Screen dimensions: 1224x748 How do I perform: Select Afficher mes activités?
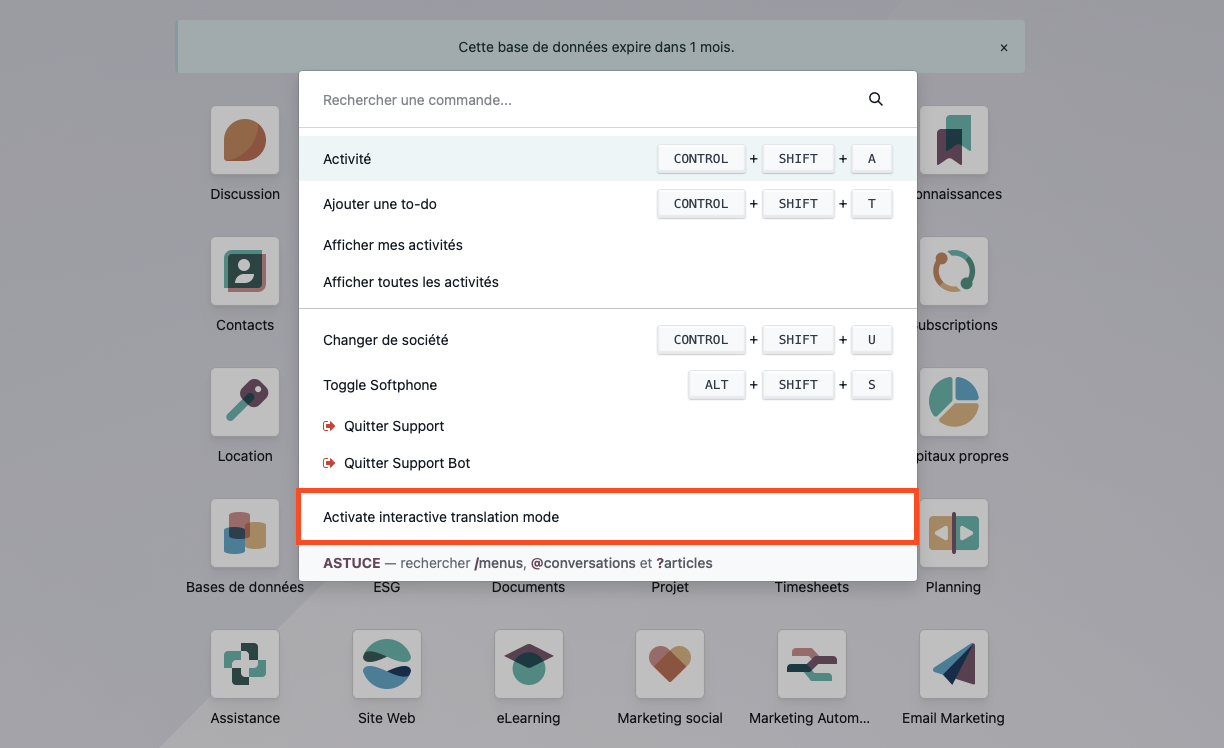pos(608,245)
